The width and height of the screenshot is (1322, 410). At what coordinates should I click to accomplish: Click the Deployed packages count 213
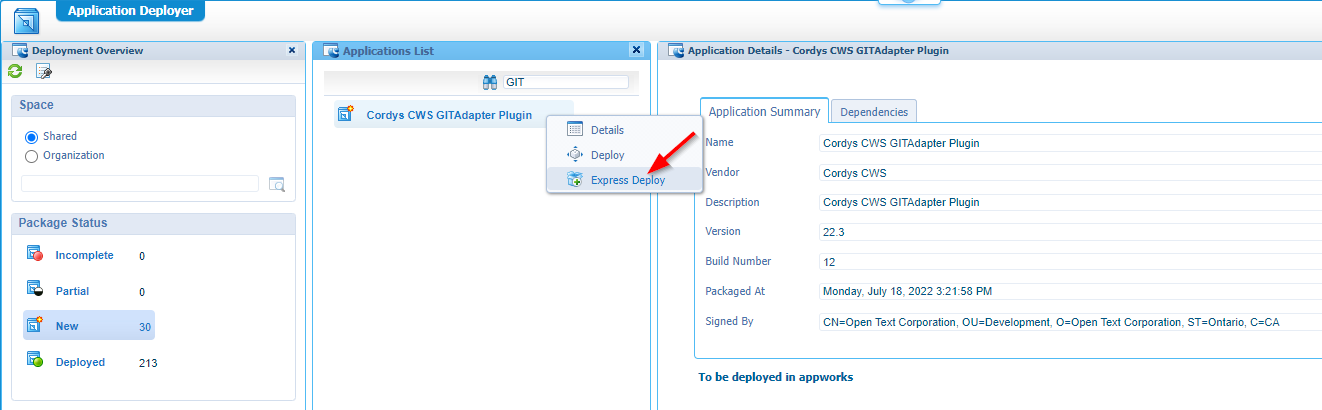[x=148, y=363]
